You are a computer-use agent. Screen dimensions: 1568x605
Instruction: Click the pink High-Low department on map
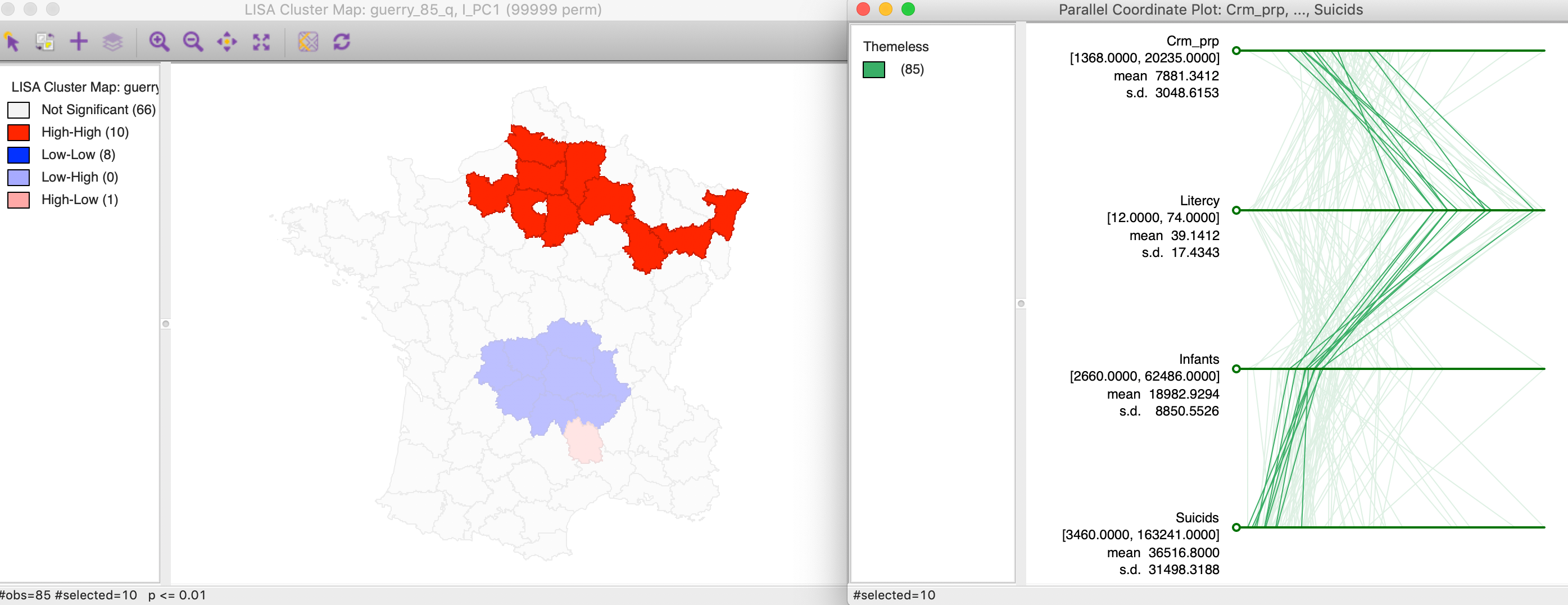583,442
